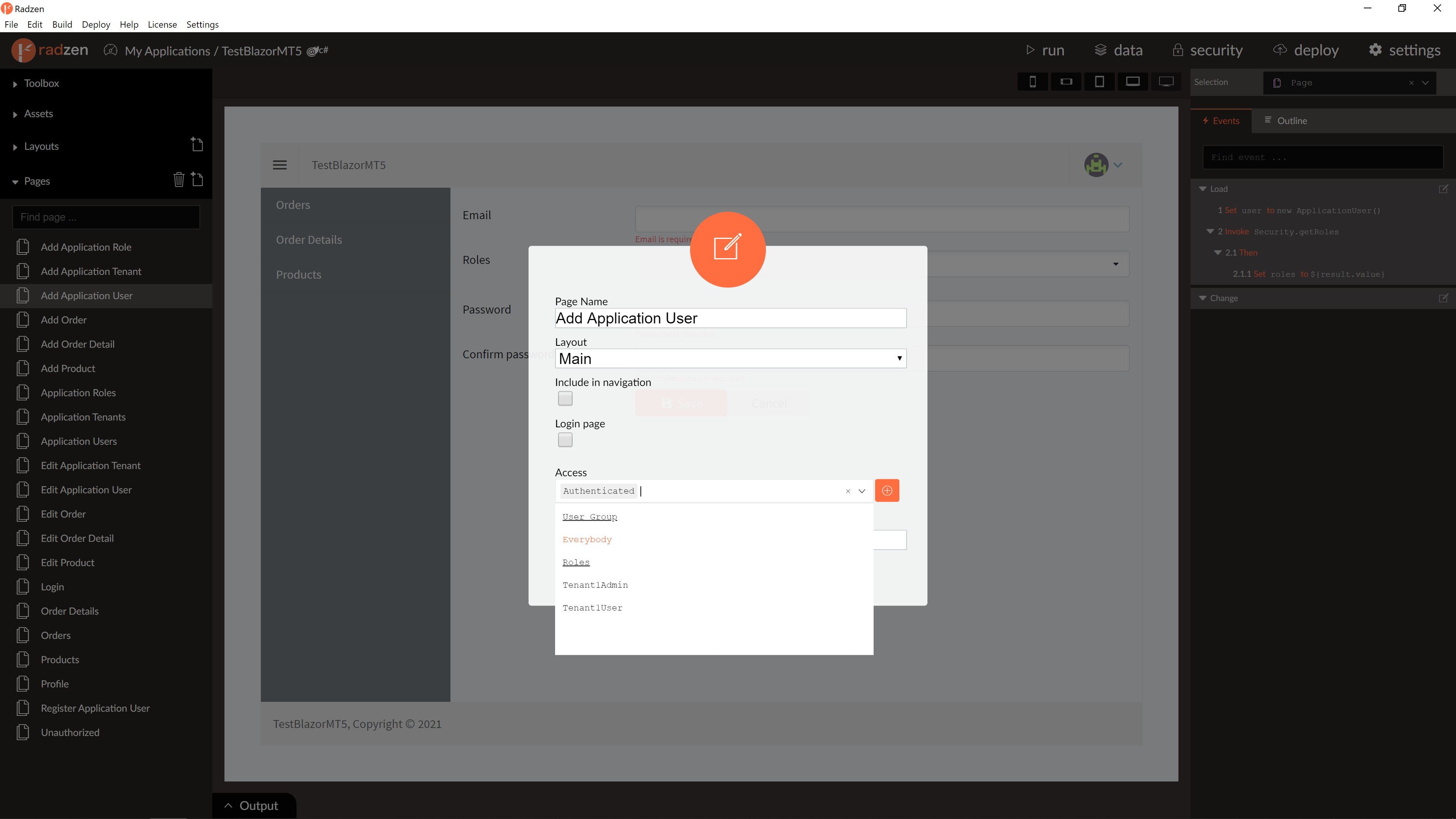Select the desktop viewport icon

point(1166,82)
